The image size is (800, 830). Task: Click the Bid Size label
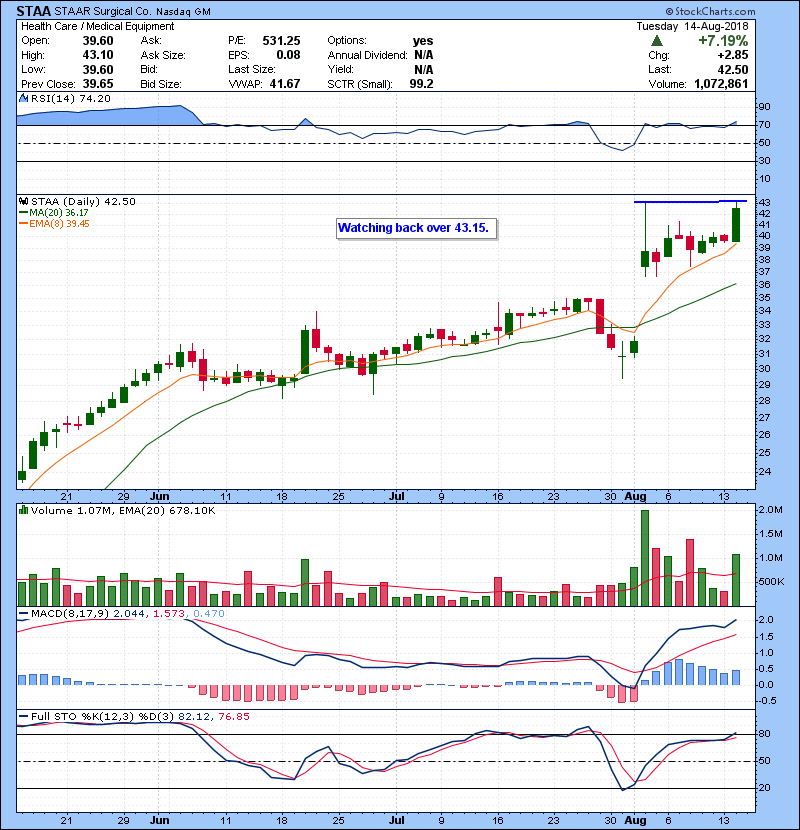tap(161, 84)
